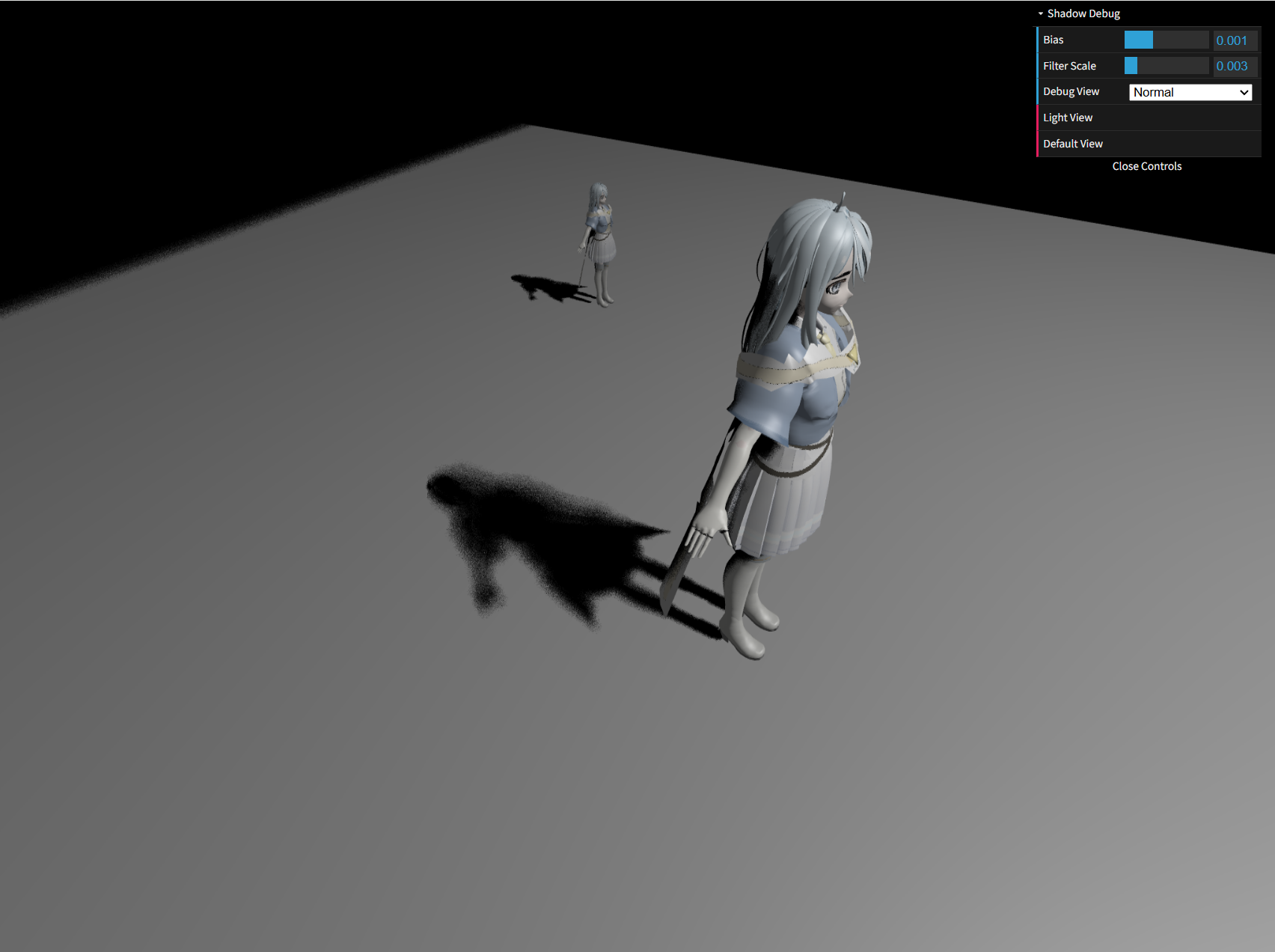Edit the Bias value 0.001 field
The height and width of the screenshot is (952, 1275).
1235,40
